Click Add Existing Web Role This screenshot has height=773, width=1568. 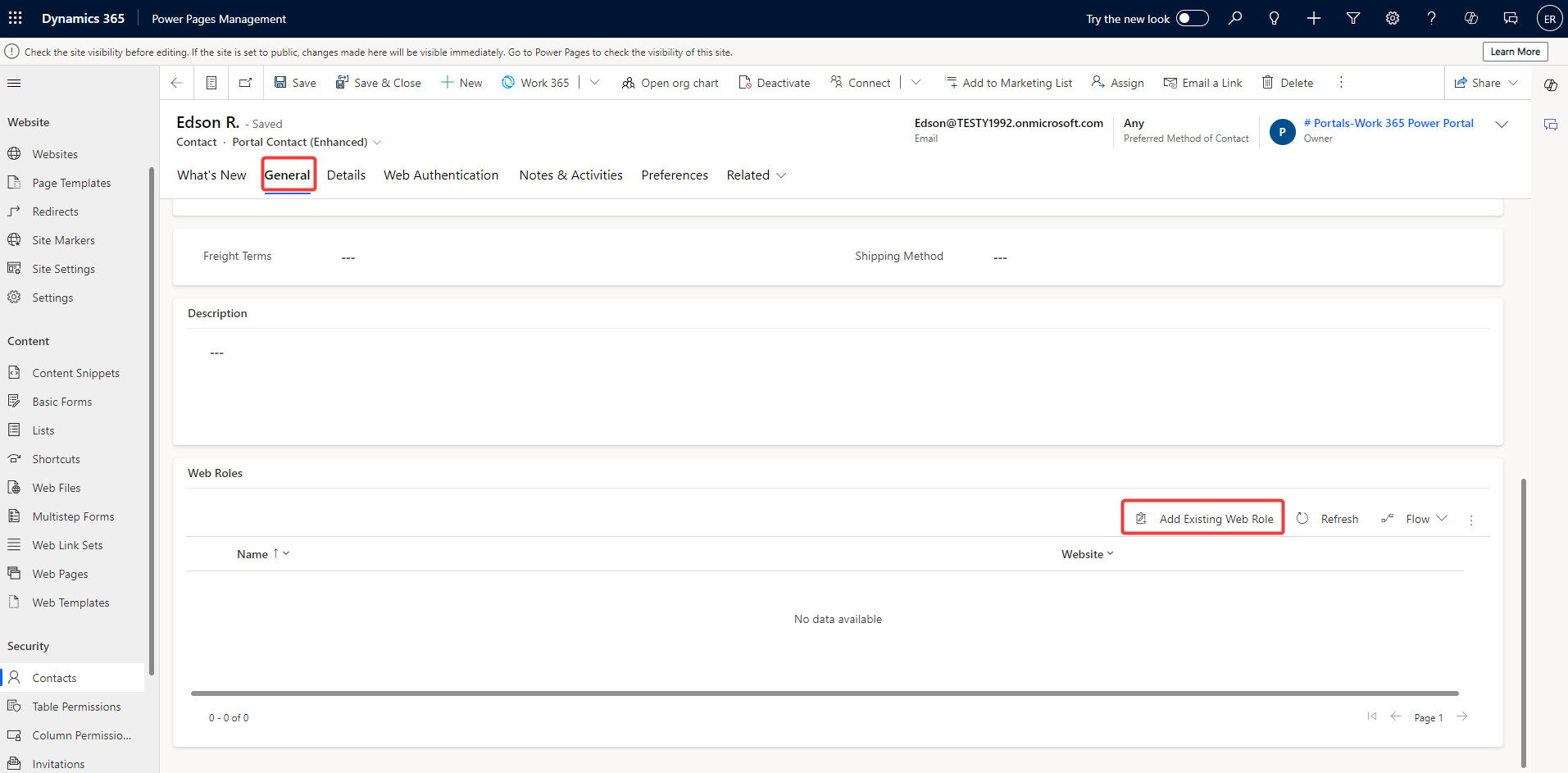pyautogui.click(x=1203, y=519)
